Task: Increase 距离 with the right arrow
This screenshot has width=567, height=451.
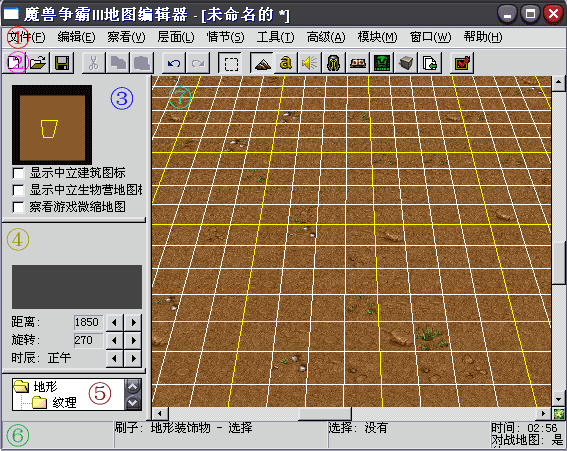Action: pos(133,322)
